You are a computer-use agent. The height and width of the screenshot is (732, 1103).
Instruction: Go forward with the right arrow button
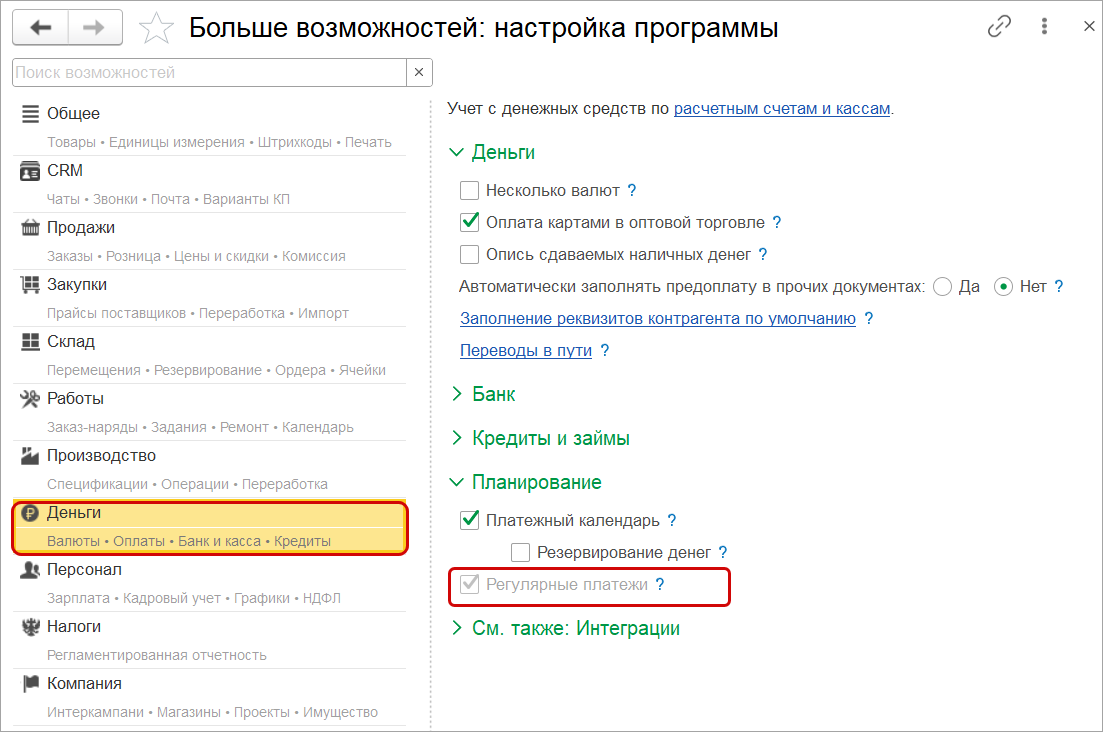pos(94,27)
